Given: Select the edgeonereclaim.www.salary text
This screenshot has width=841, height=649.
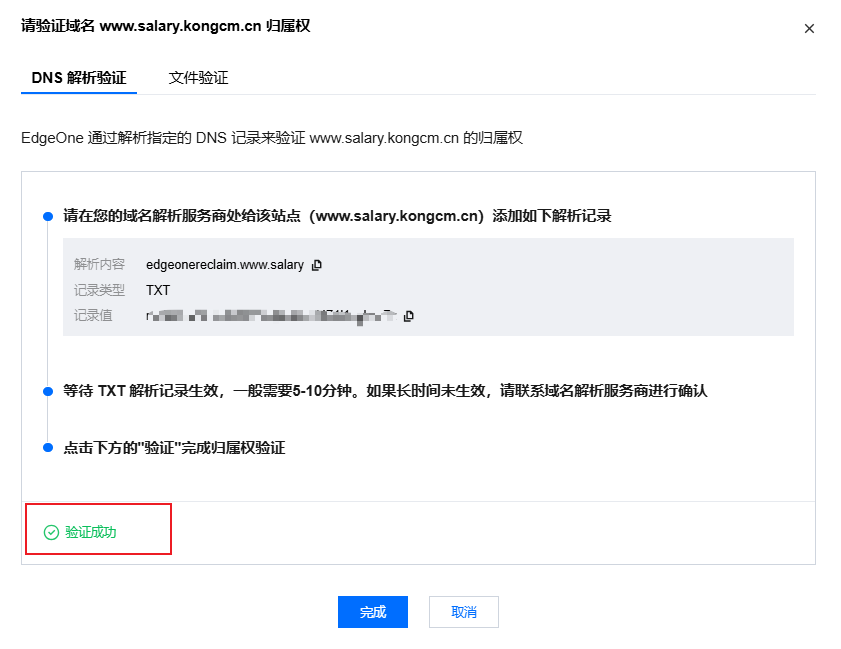Looking at the screenshot, I should coord(224,265).
